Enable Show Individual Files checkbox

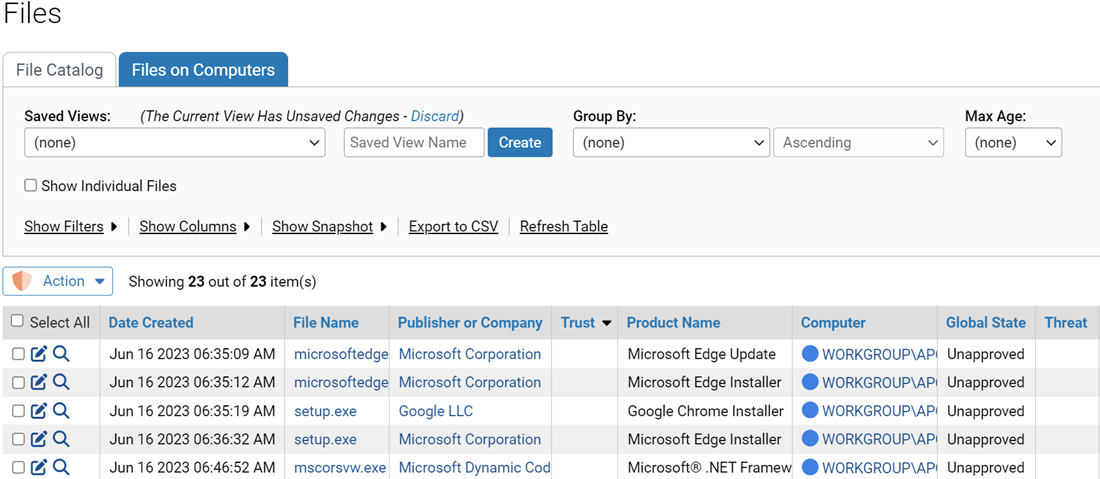pos(31,186)
